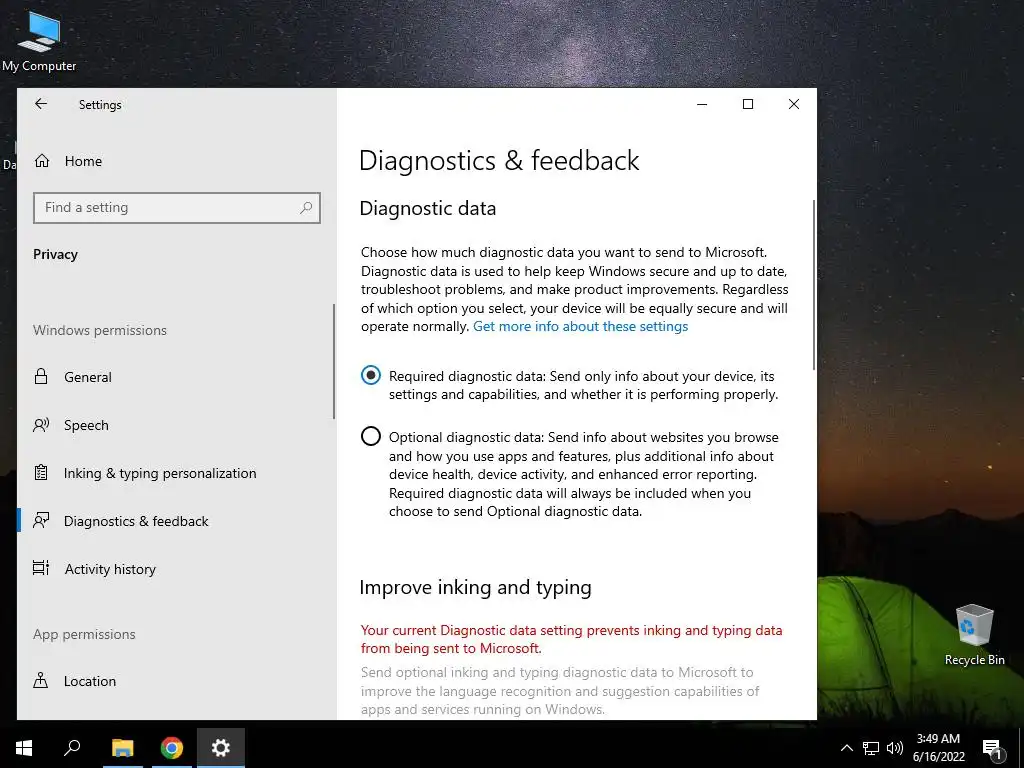
Task: Click the Speech icon in sidebar
Action: [40, 425]
